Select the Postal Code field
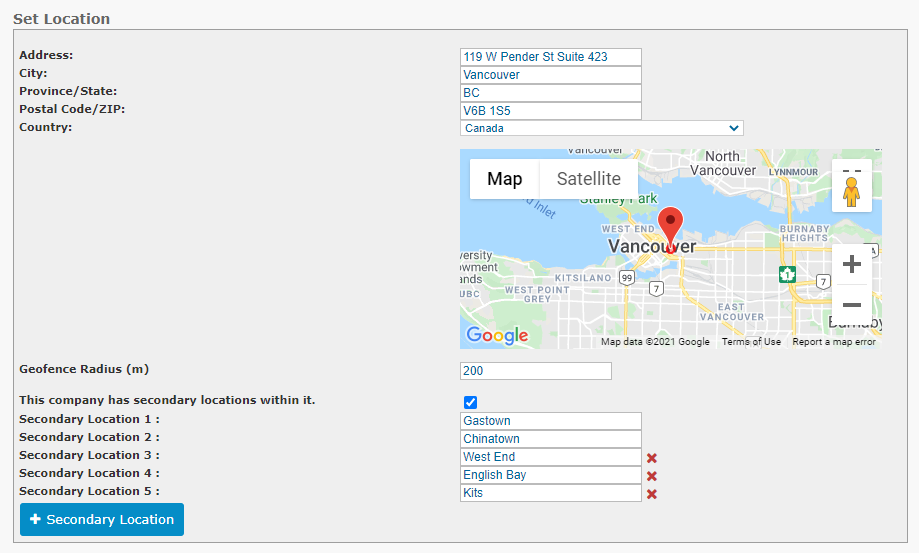Screen dimensions: 919x553 [x=551, y=111]
